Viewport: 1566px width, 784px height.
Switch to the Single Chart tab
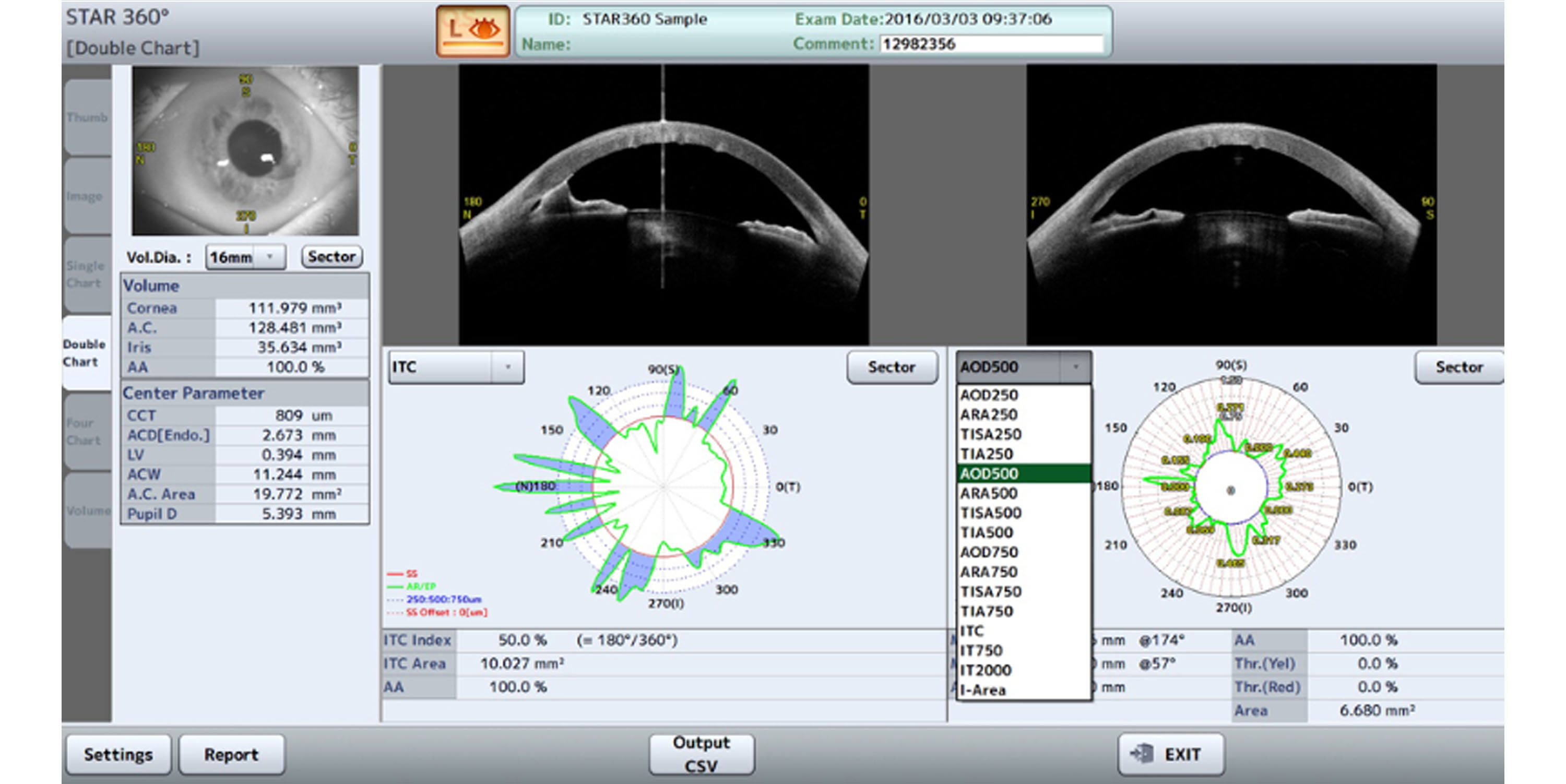click(85, 275)
